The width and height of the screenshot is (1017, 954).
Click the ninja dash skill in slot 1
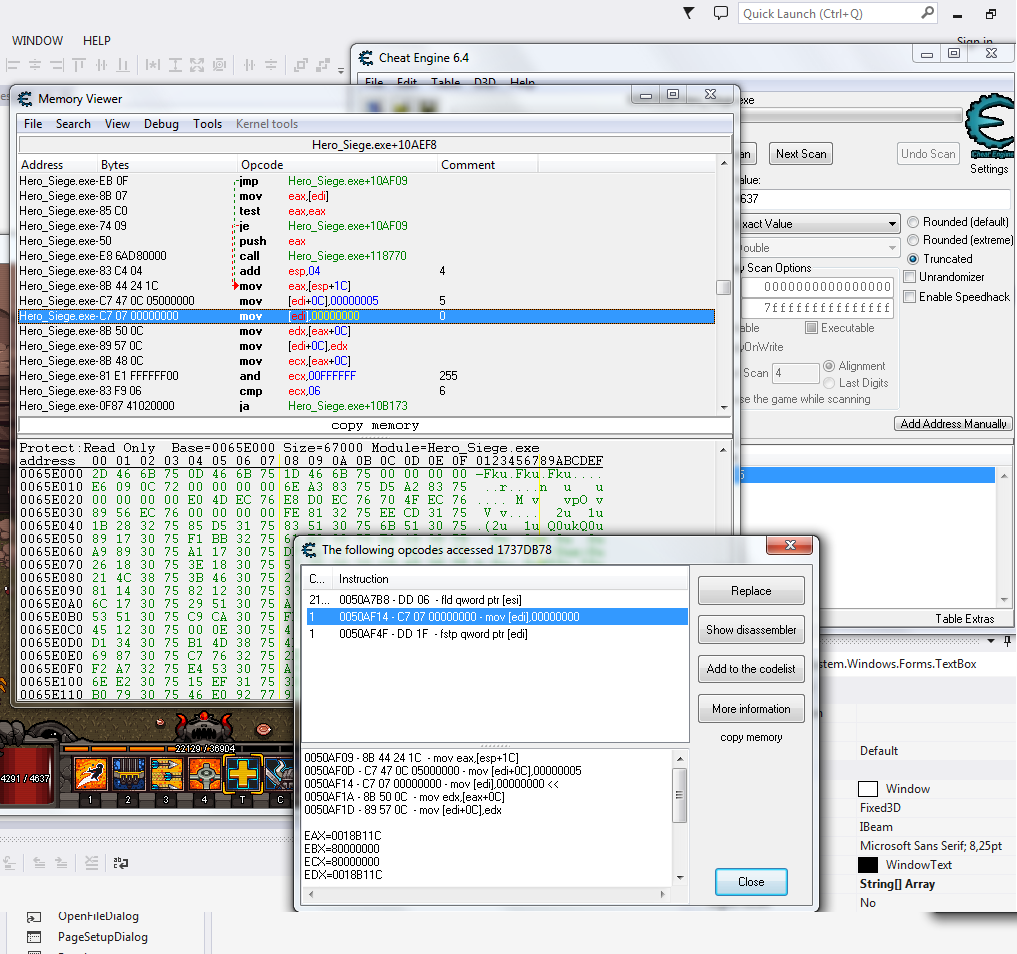point(91,774)
